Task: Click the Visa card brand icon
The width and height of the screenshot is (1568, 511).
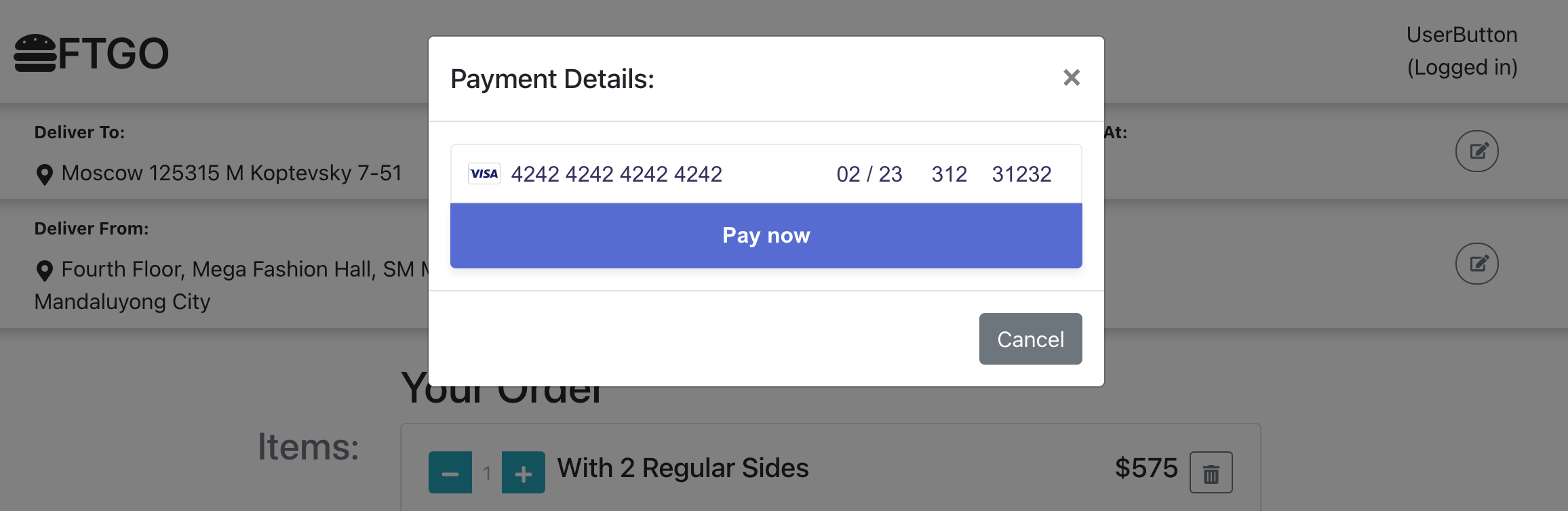Action: point(483,174)
